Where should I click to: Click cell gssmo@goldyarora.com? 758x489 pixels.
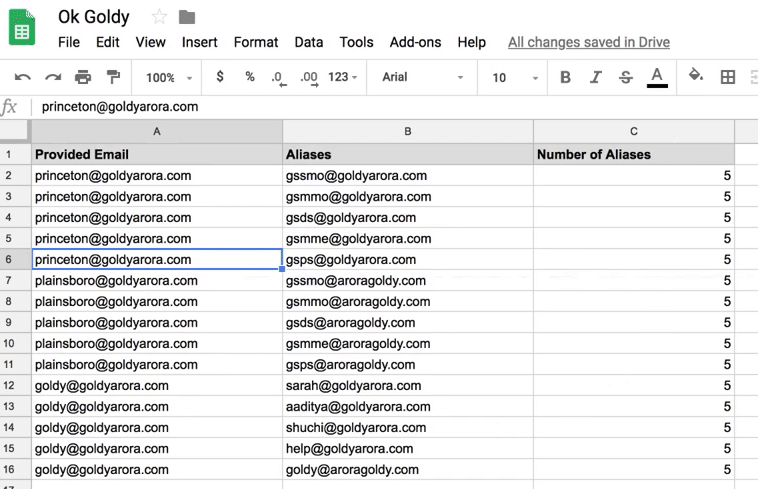pos(408,175)
